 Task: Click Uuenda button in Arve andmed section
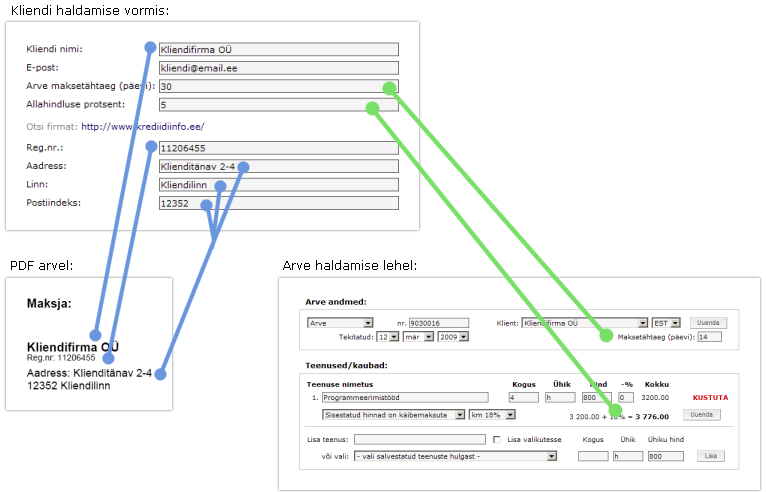click(x=708, y=323)
